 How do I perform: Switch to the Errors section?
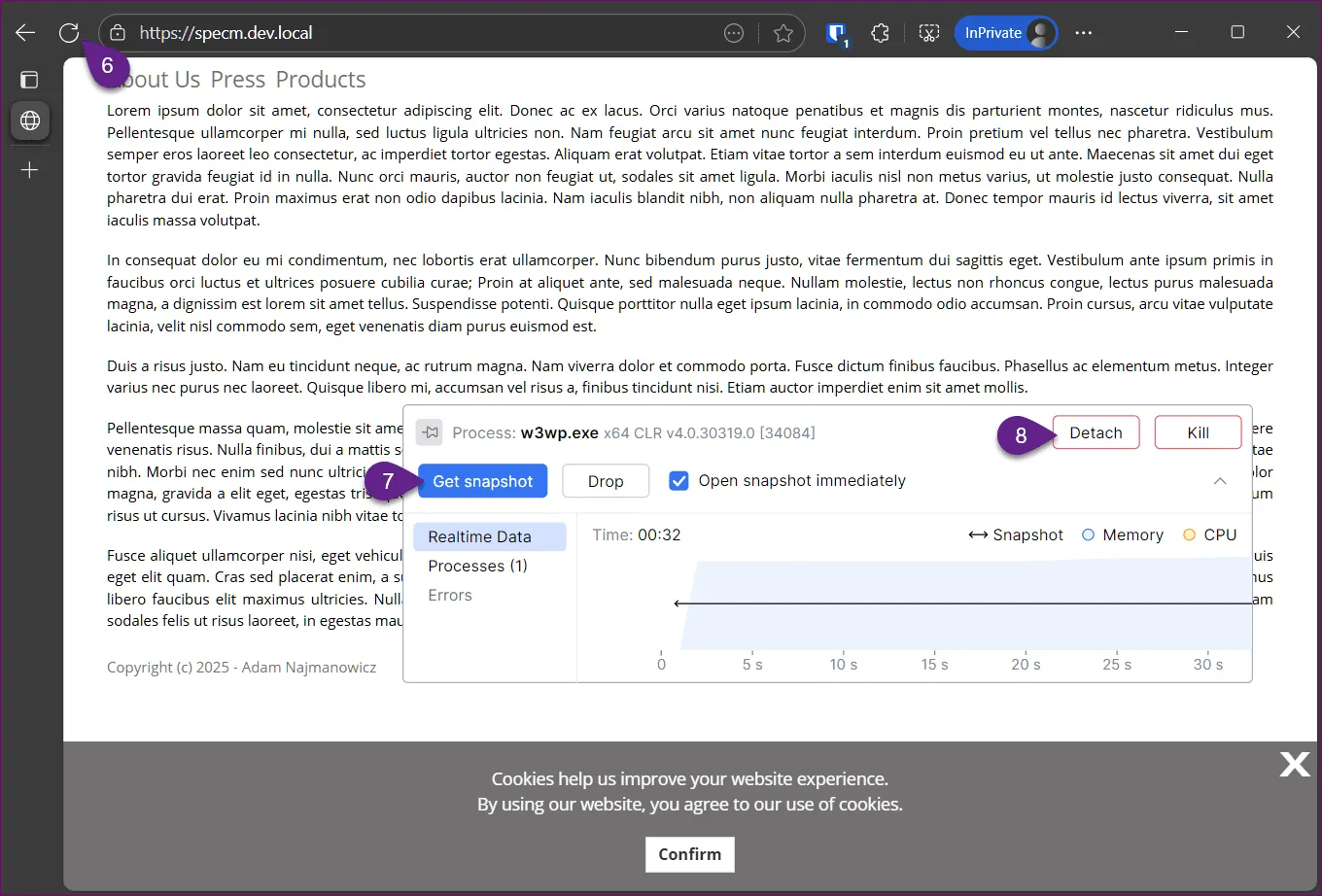(450, 595)
